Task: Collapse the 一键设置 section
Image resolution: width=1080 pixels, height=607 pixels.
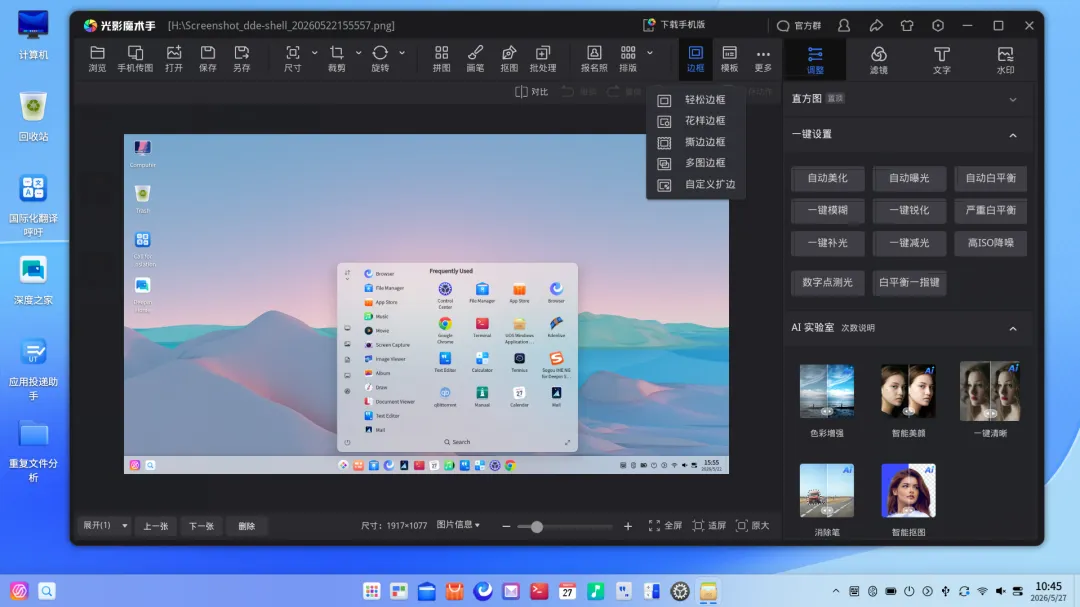Action: tap(1012, 135)
